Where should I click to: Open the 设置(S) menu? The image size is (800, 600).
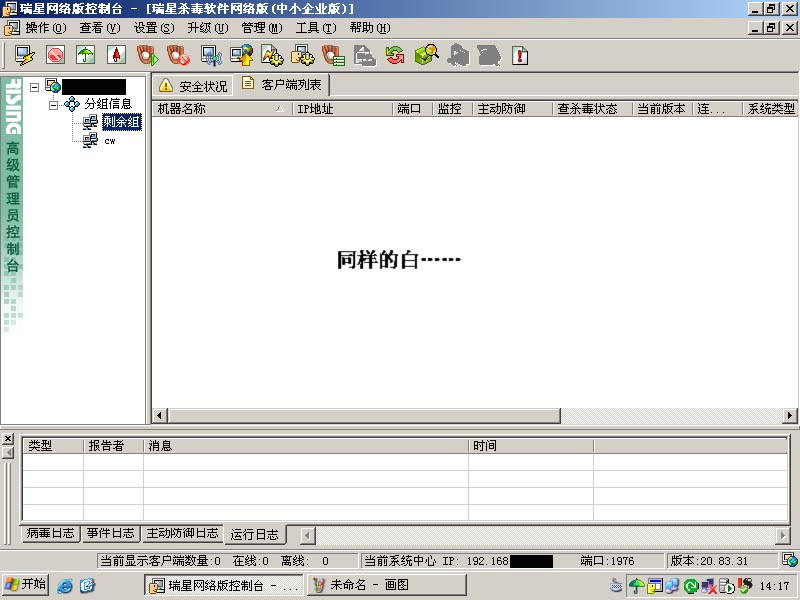click(x=154, y=28)
